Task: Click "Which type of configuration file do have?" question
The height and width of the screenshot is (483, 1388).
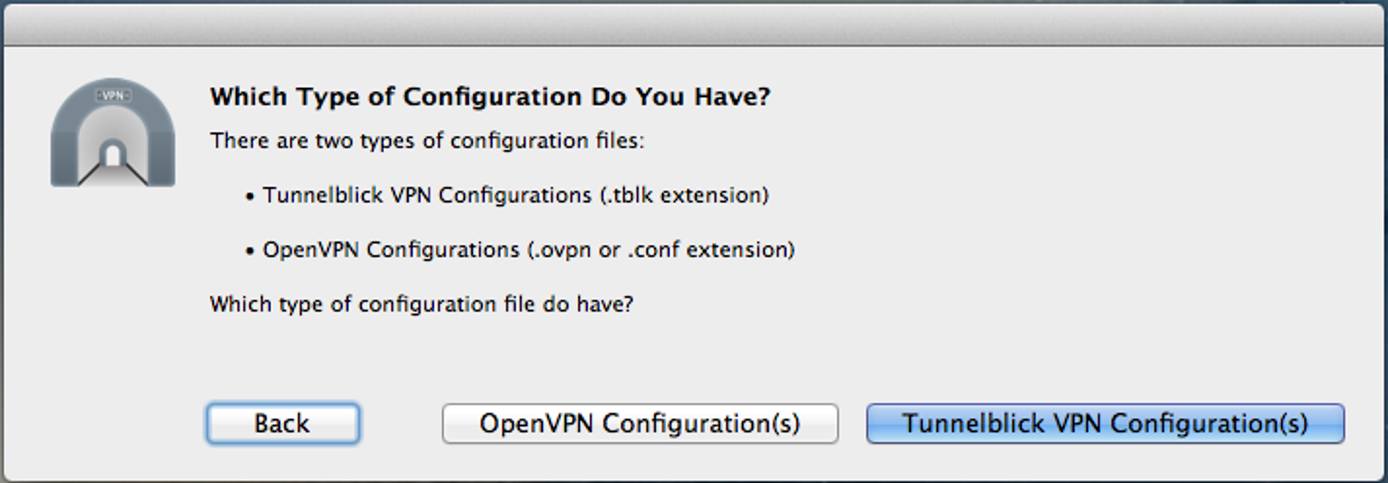Action: 421,304
